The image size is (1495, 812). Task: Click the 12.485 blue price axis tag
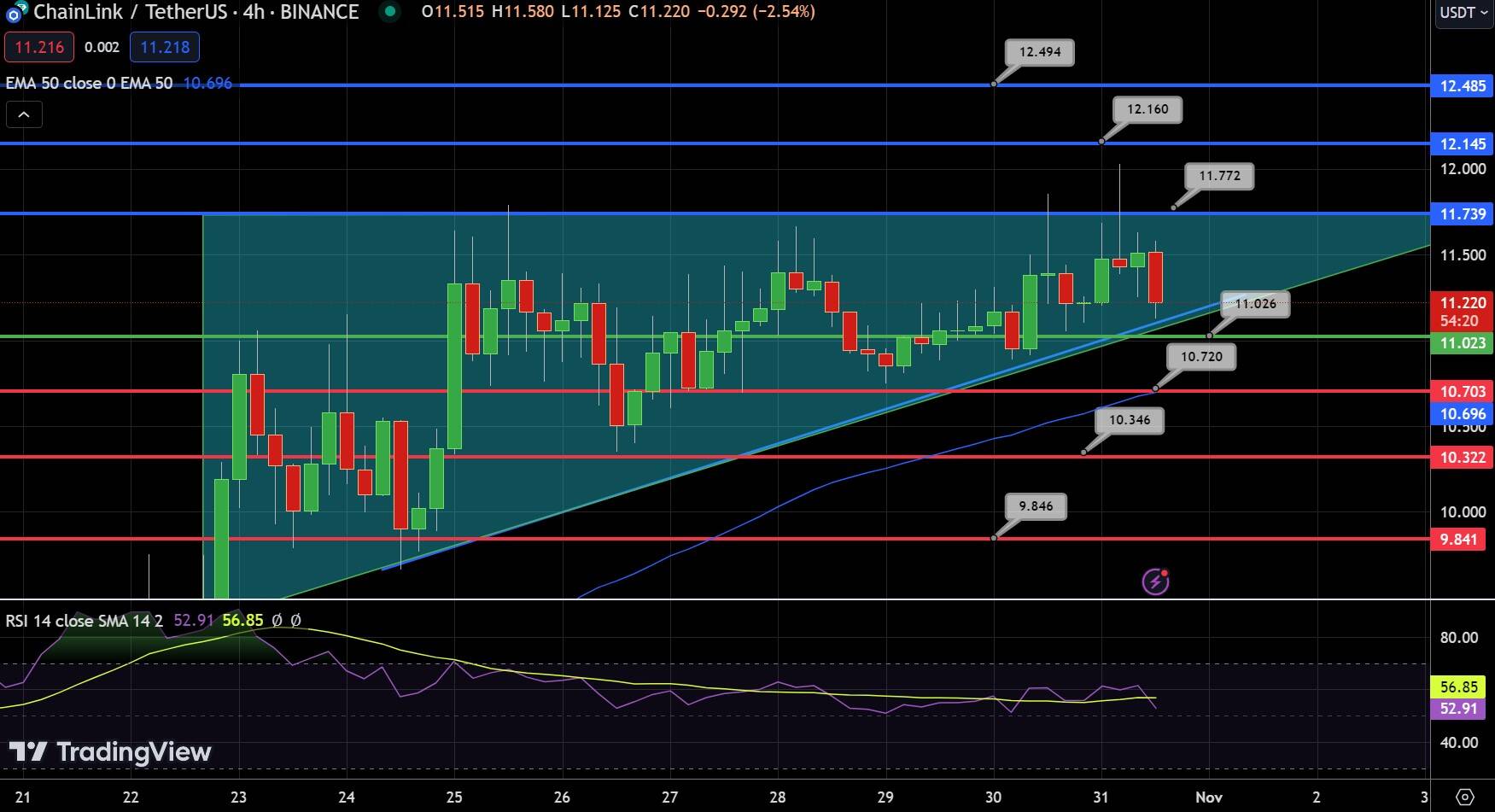point(1463,86)
